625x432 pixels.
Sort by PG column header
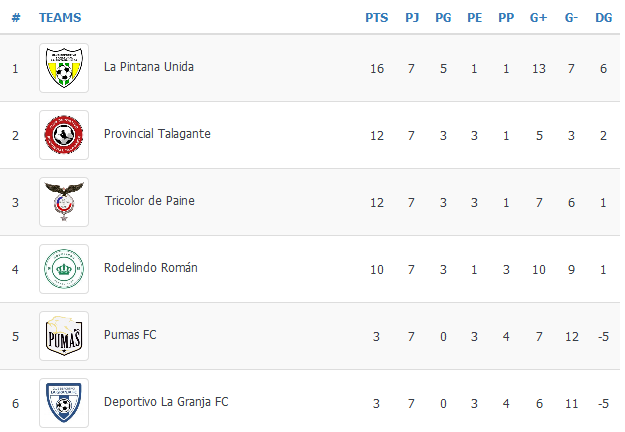443,18
